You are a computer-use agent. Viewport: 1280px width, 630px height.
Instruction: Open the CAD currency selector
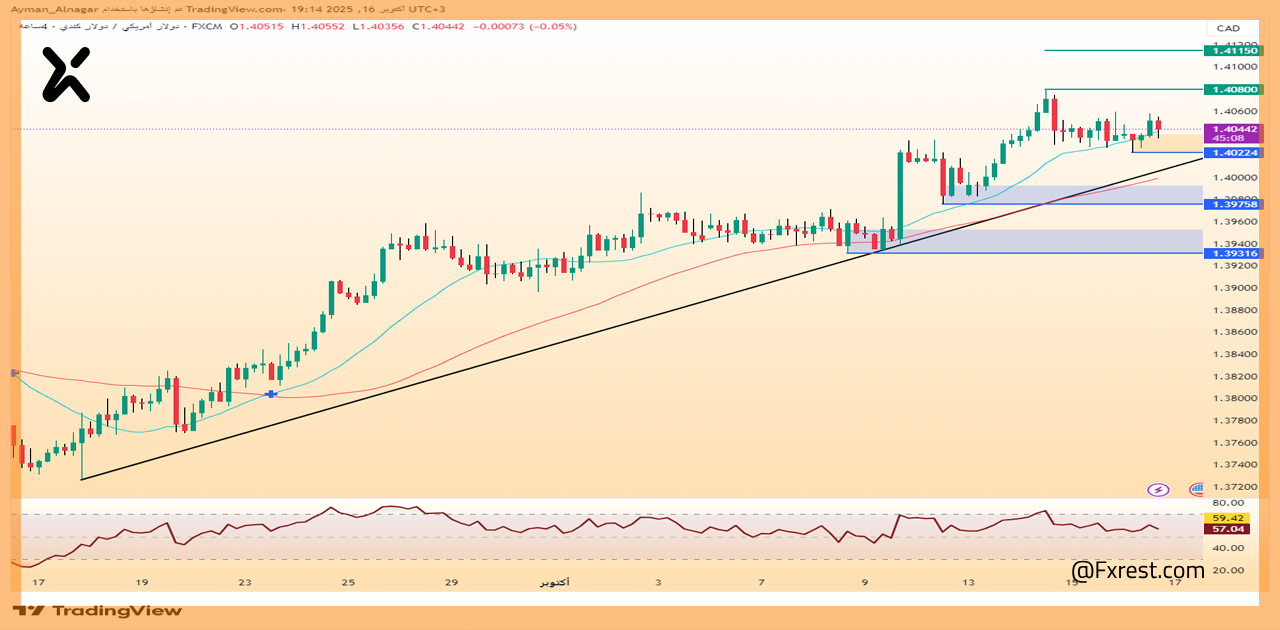(1227, 28)
